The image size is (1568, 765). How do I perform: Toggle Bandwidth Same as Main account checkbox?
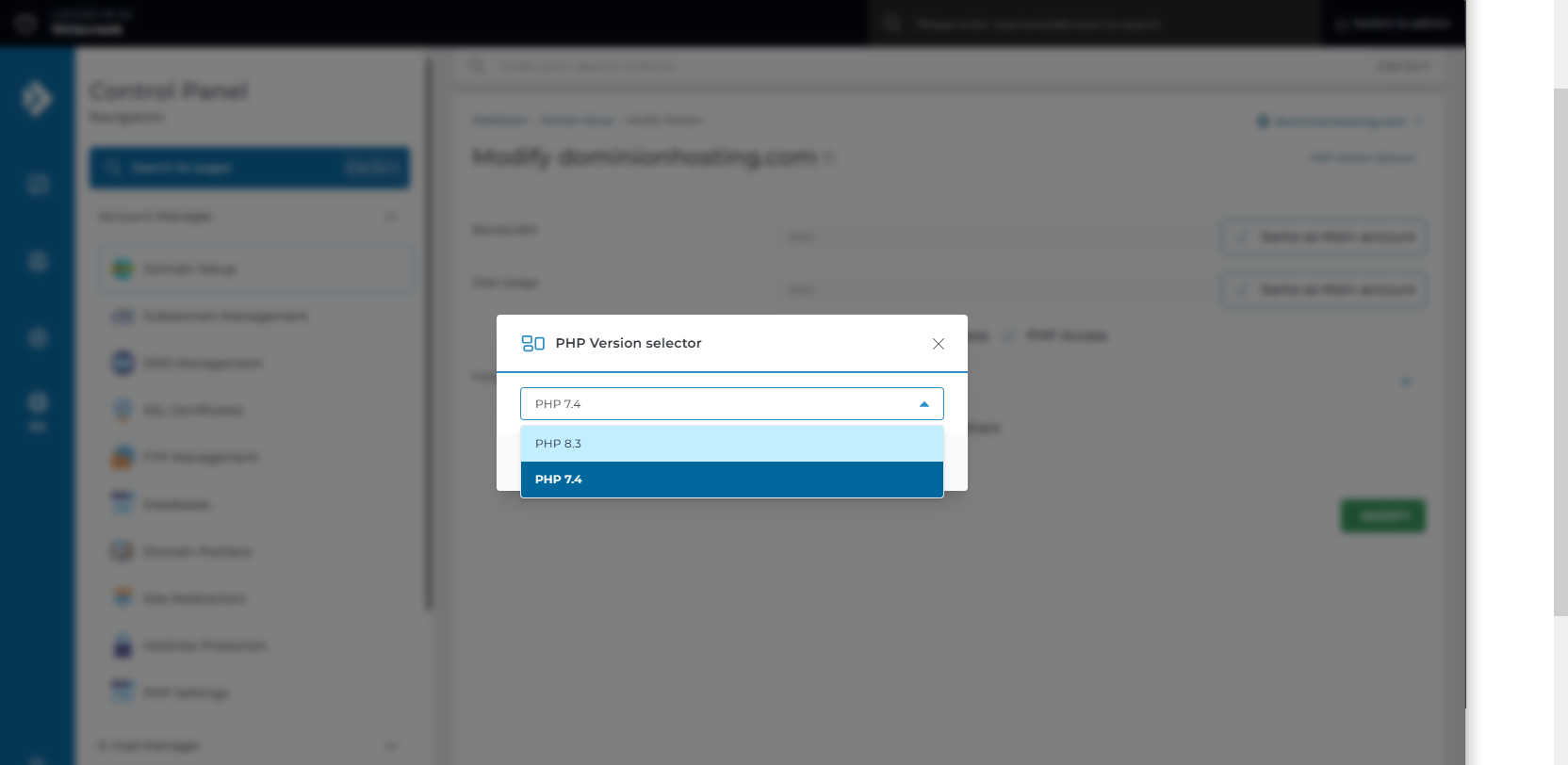click(1242, 236)
